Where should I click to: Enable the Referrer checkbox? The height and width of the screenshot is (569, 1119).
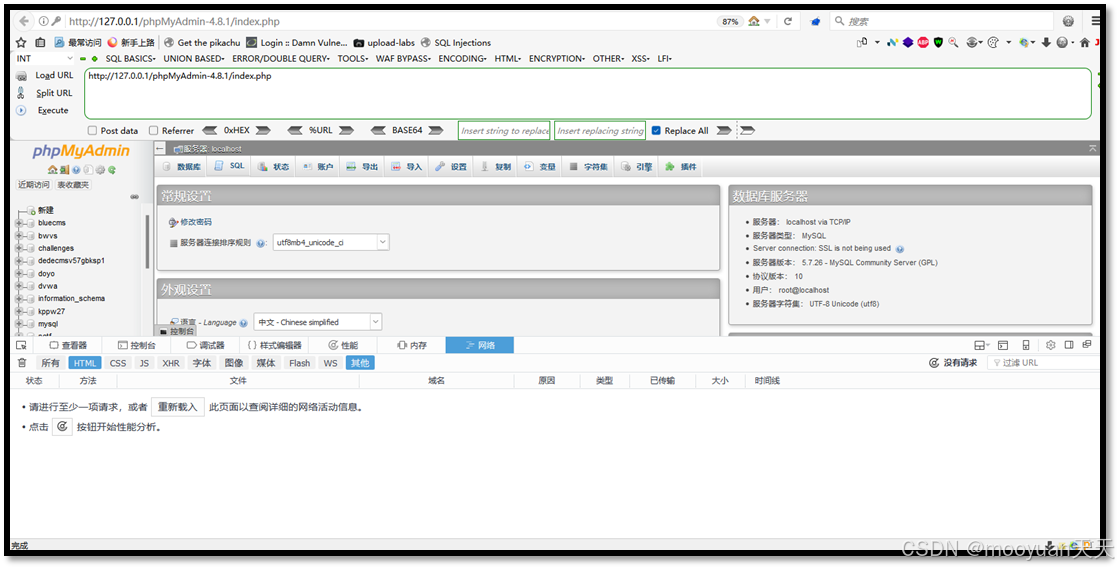click(153, 131)
